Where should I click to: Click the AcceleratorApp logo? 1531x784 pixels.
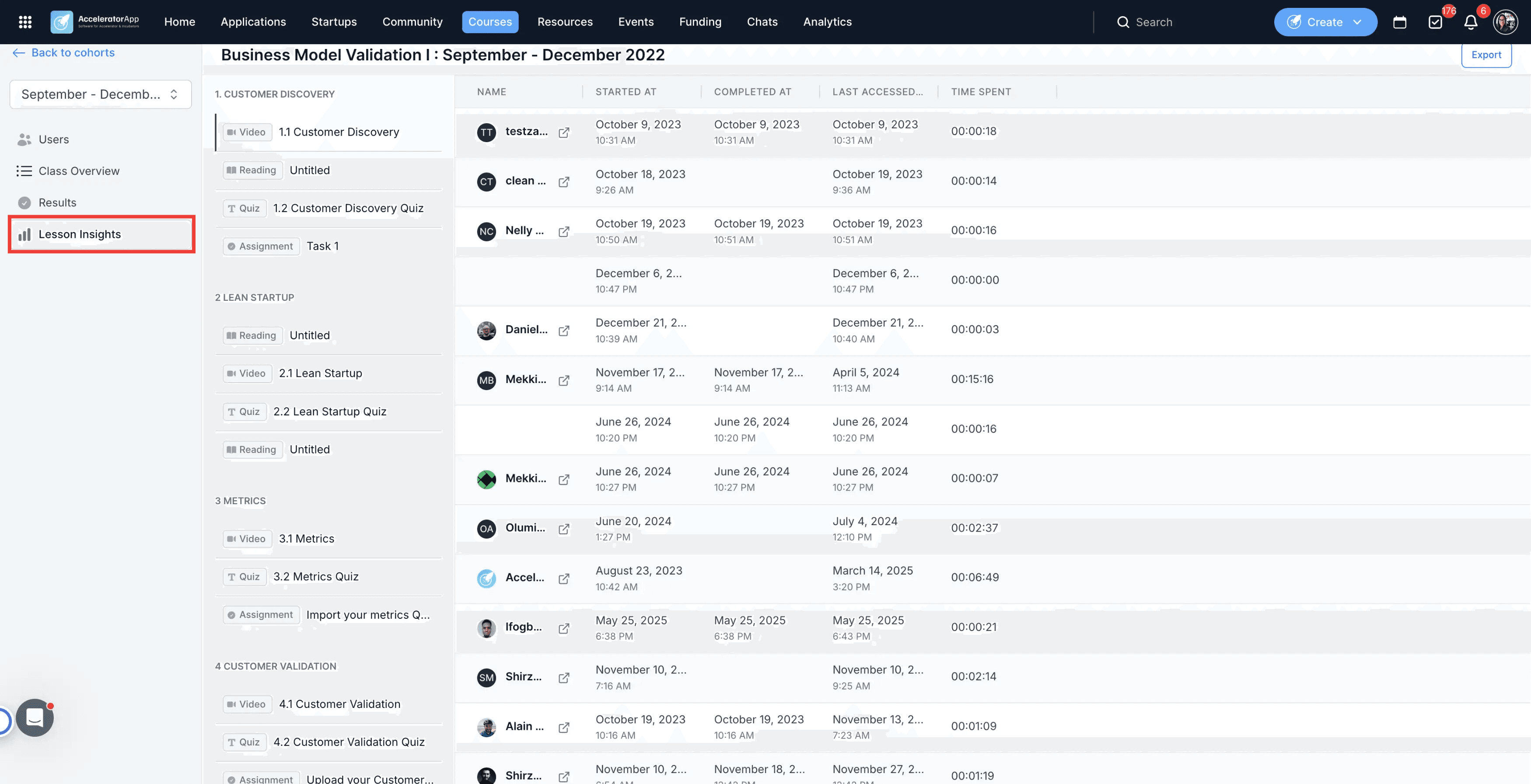95,22
